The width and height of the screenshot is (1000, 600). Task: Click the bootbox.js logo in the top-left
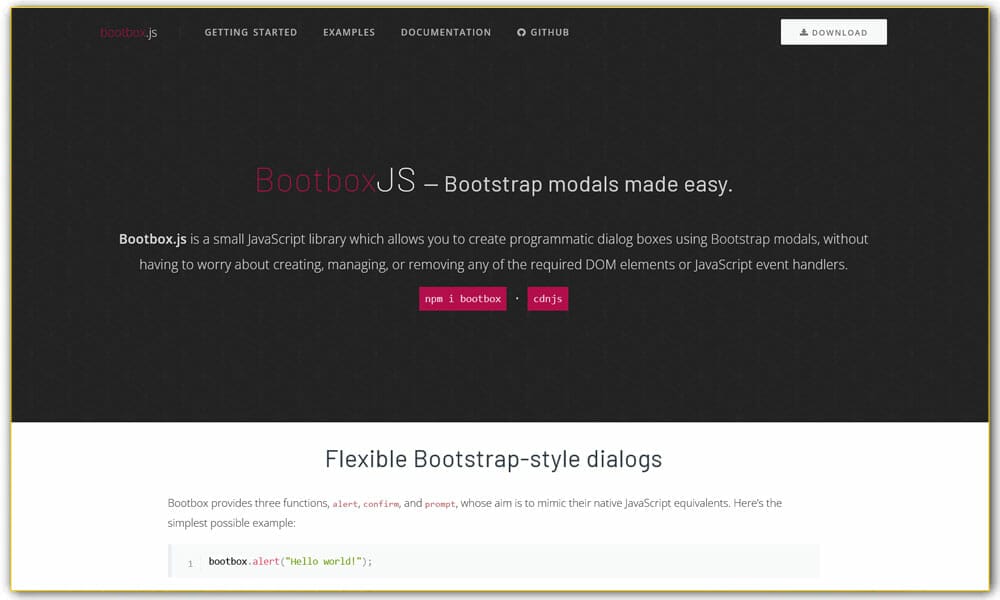pos(128,31)
